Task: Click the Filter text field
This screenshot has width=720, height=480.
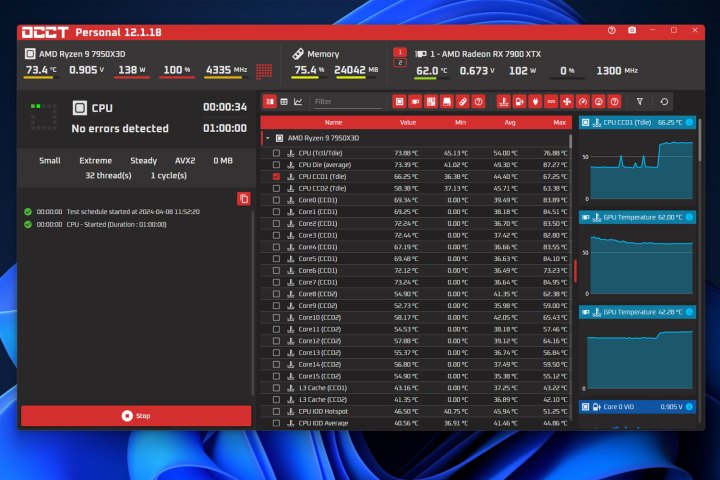Action: point(348,102)
